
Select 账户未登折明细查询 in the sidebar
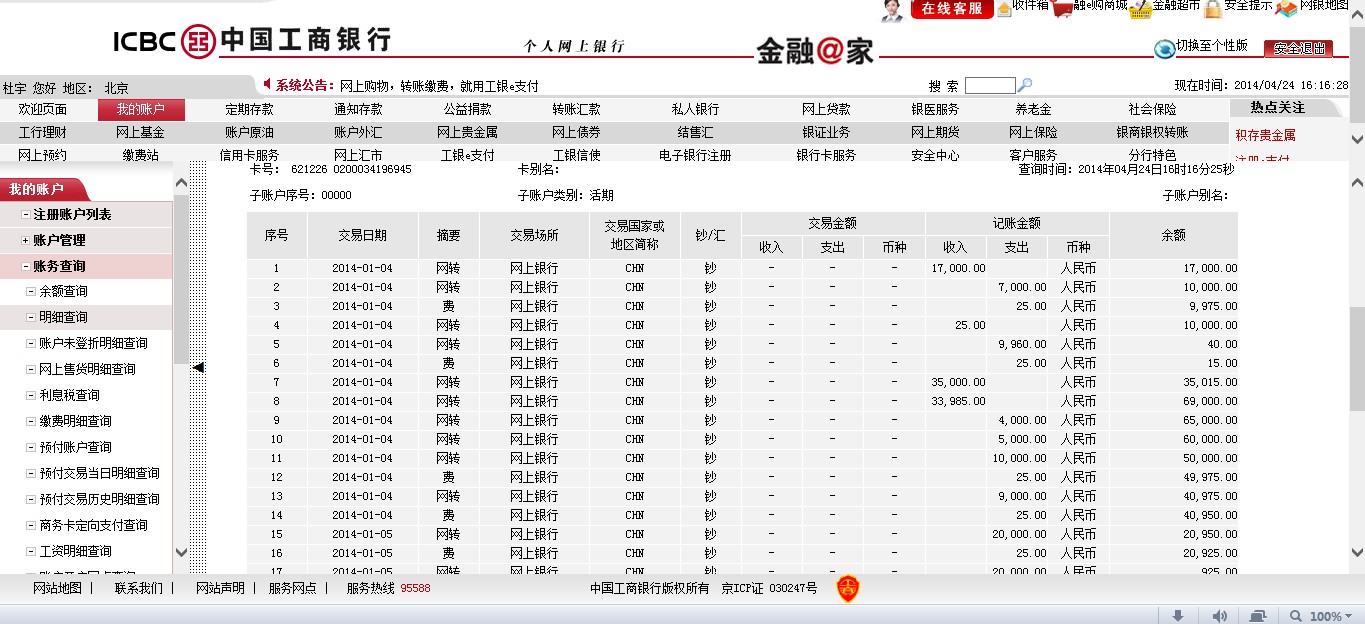(x=93, y=344)
